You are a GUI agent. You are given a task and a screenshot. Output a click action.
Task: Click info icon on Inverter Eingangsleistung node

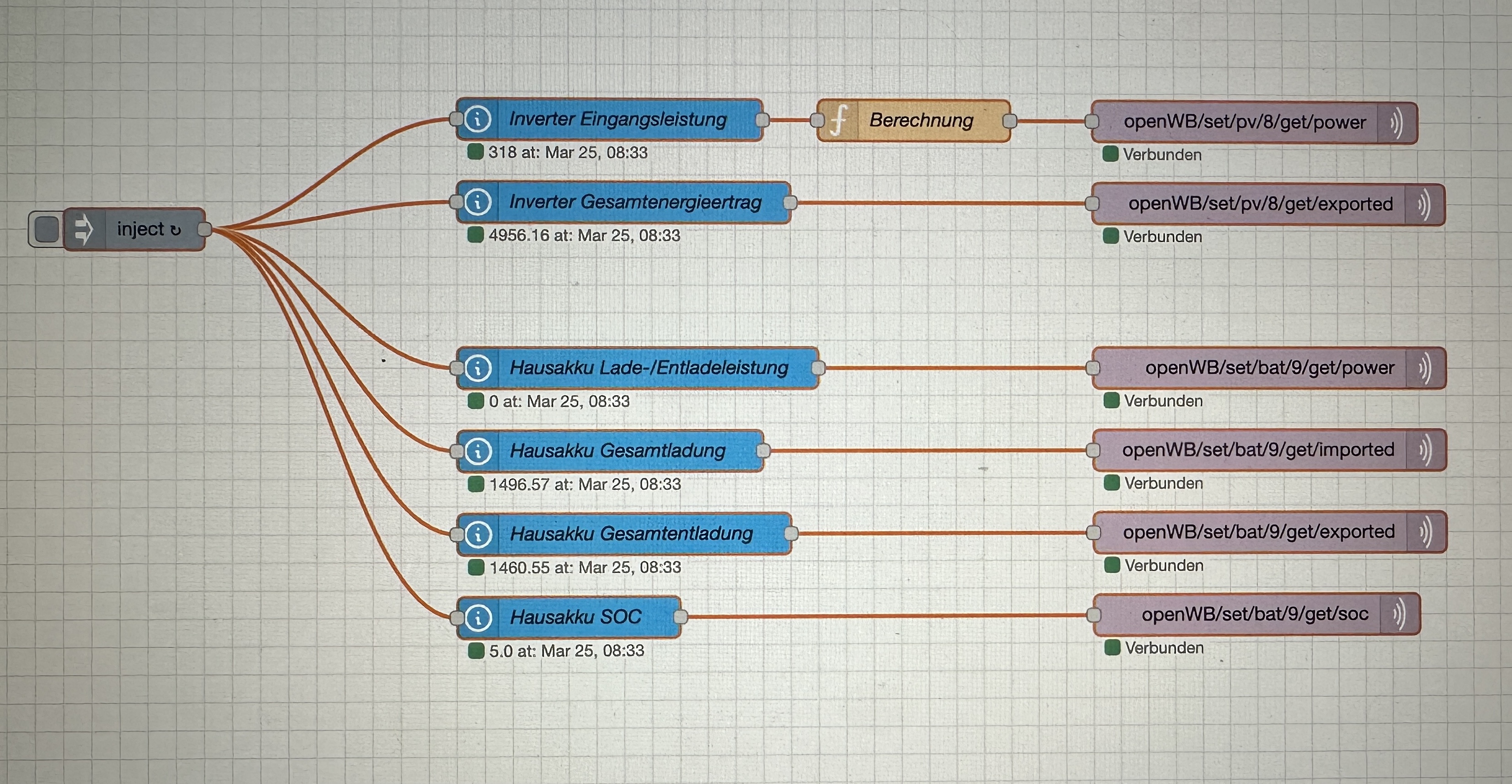tap(478, 119)
